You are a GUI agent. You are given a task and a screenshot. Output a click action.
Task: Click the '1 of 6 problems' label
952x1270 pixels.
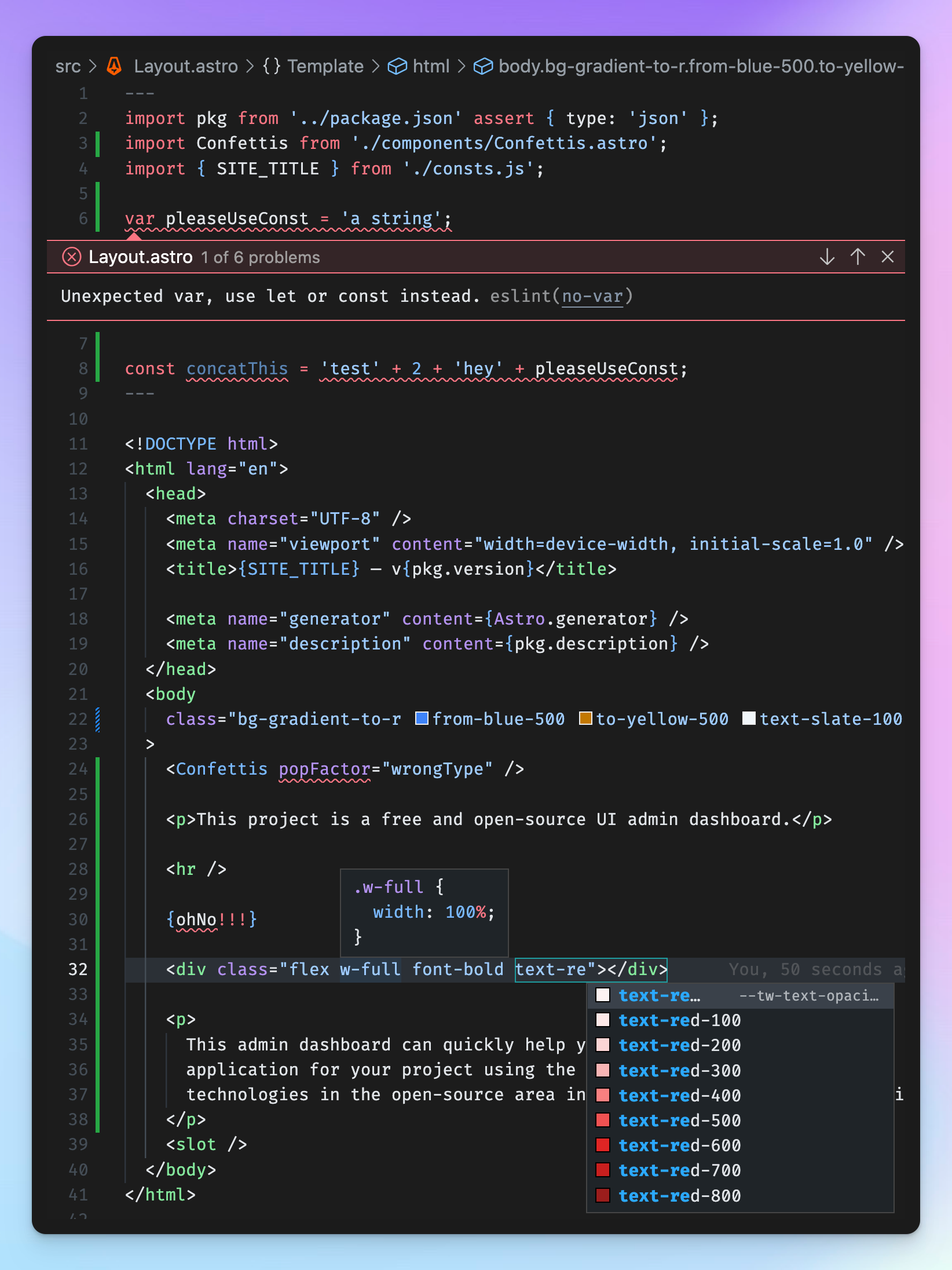(261, 257)
